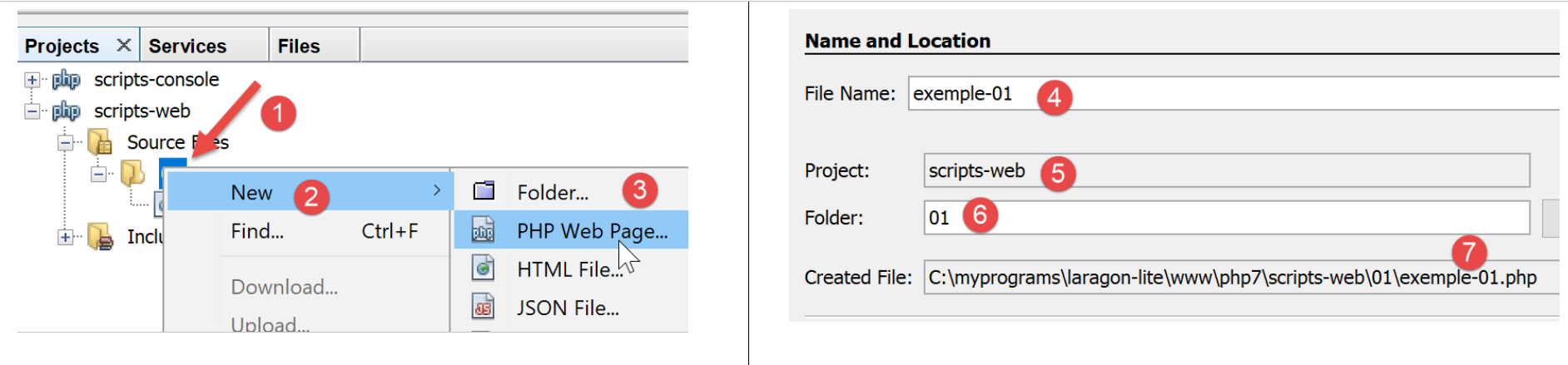Expand the Include Path tree node
This screenshot has height=365, width=1568.
pos(65,237)
